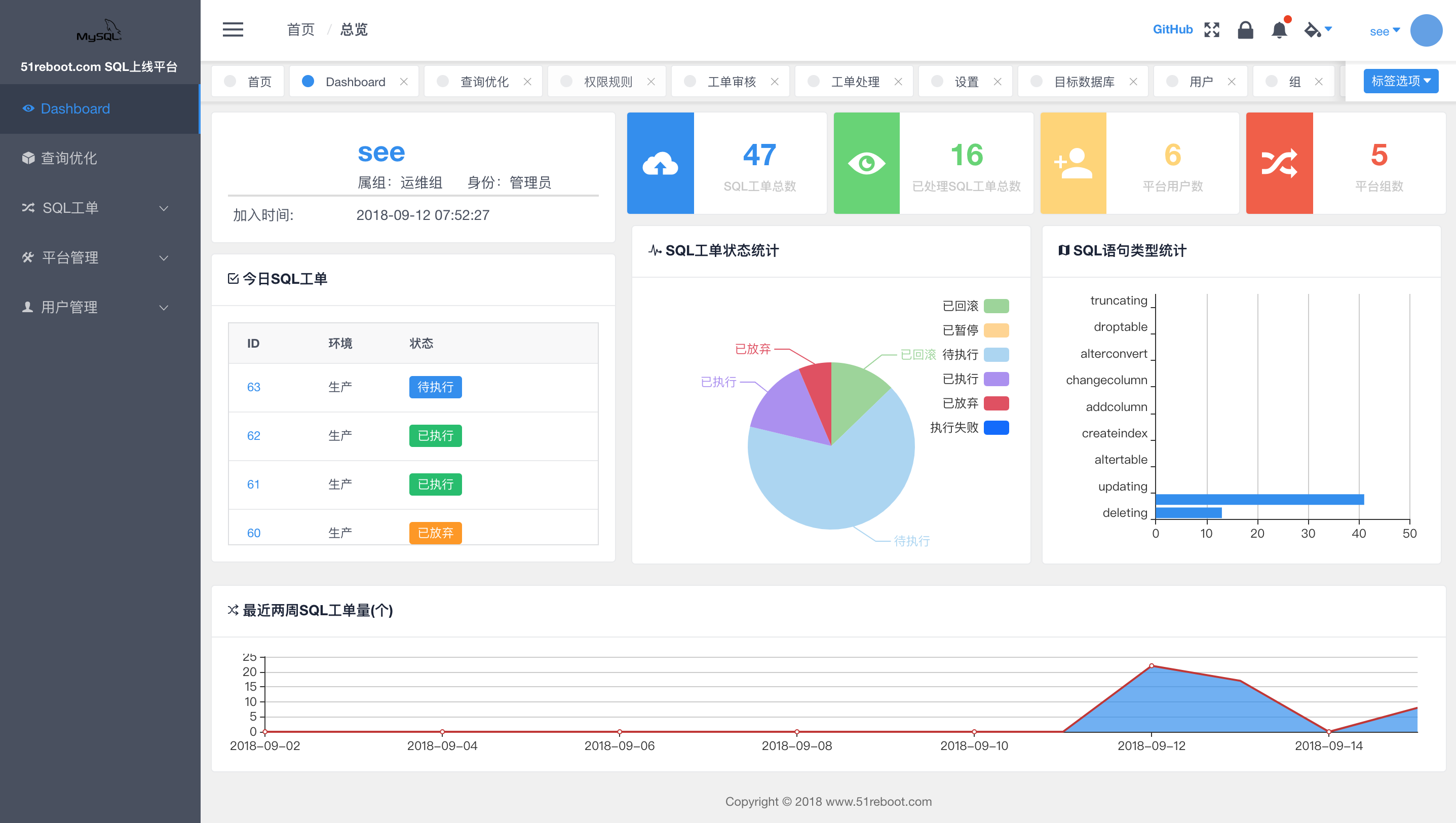Click the 47 SQL工单总数 figure
The image size is (1456, 823).
[759, 155]
